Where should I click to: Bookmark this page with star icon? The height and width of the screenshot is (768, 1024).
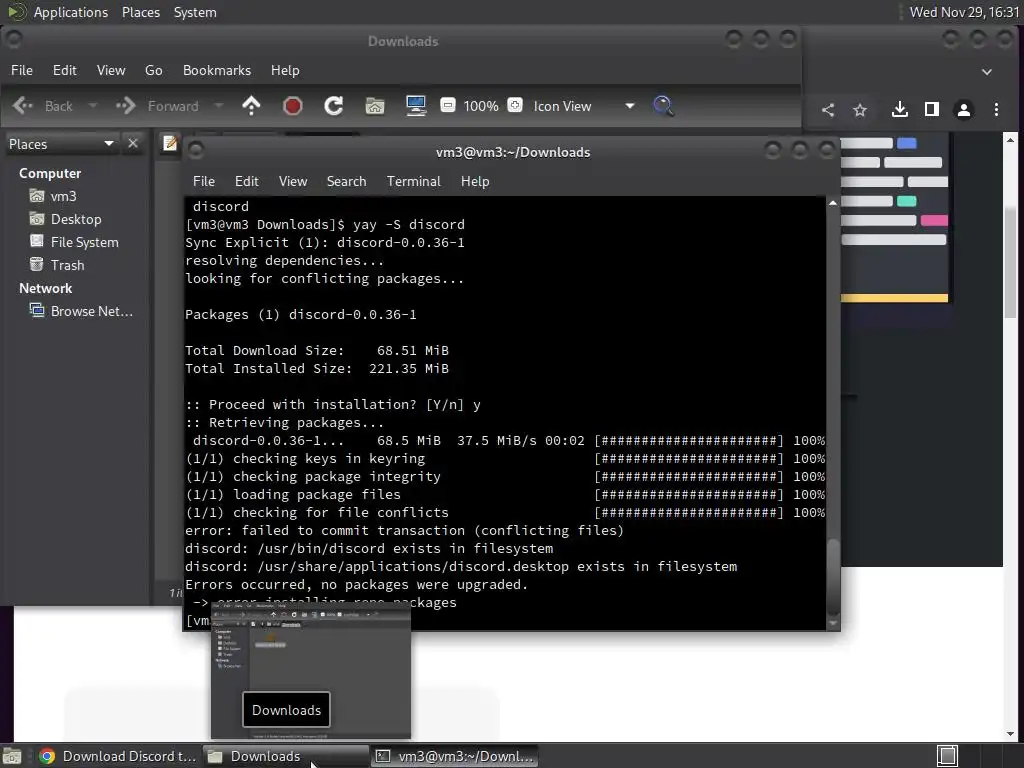tap(860, 110)
